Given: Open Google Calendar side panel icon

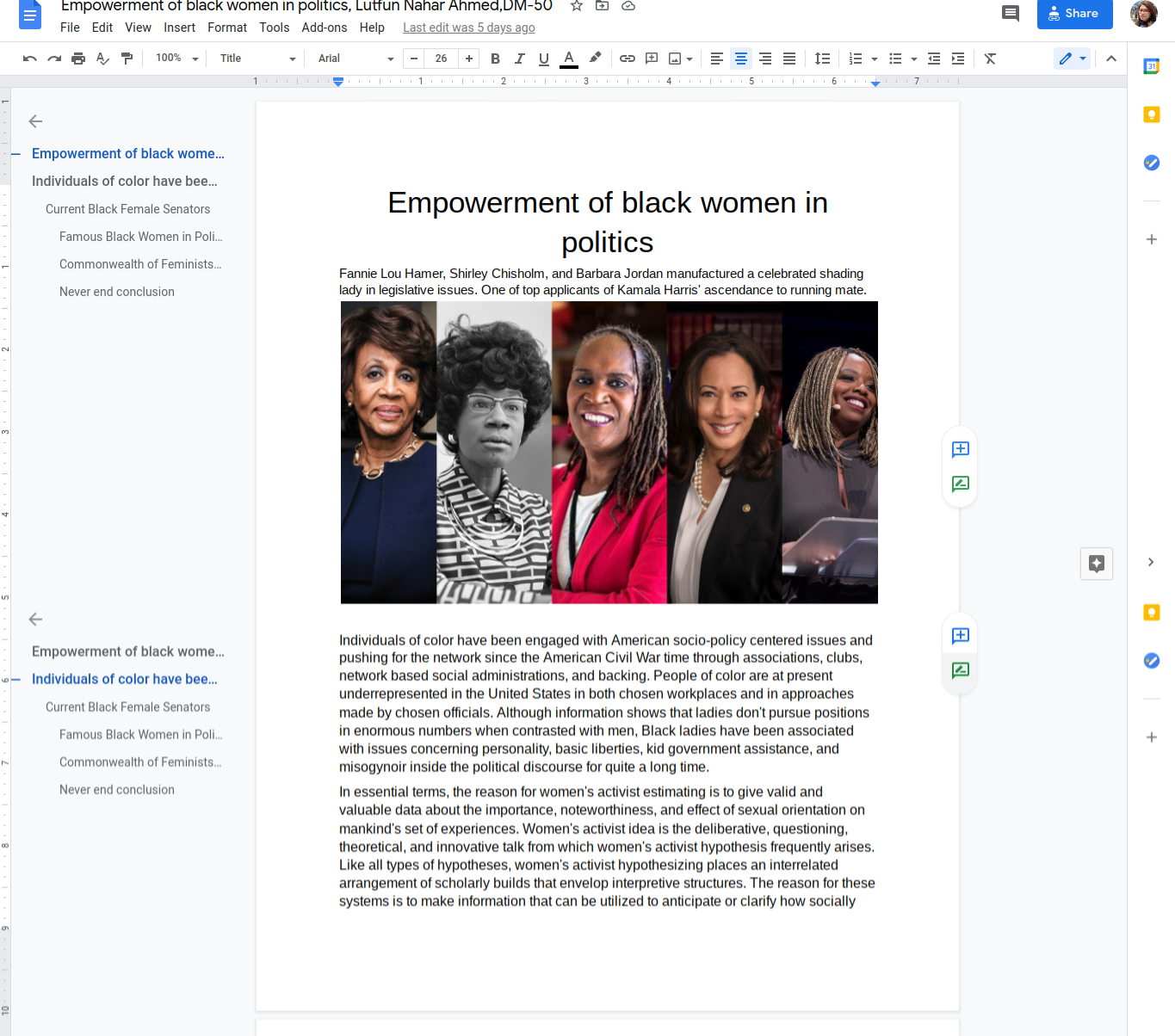Looking at the screenshot, I should point(1151,66).
